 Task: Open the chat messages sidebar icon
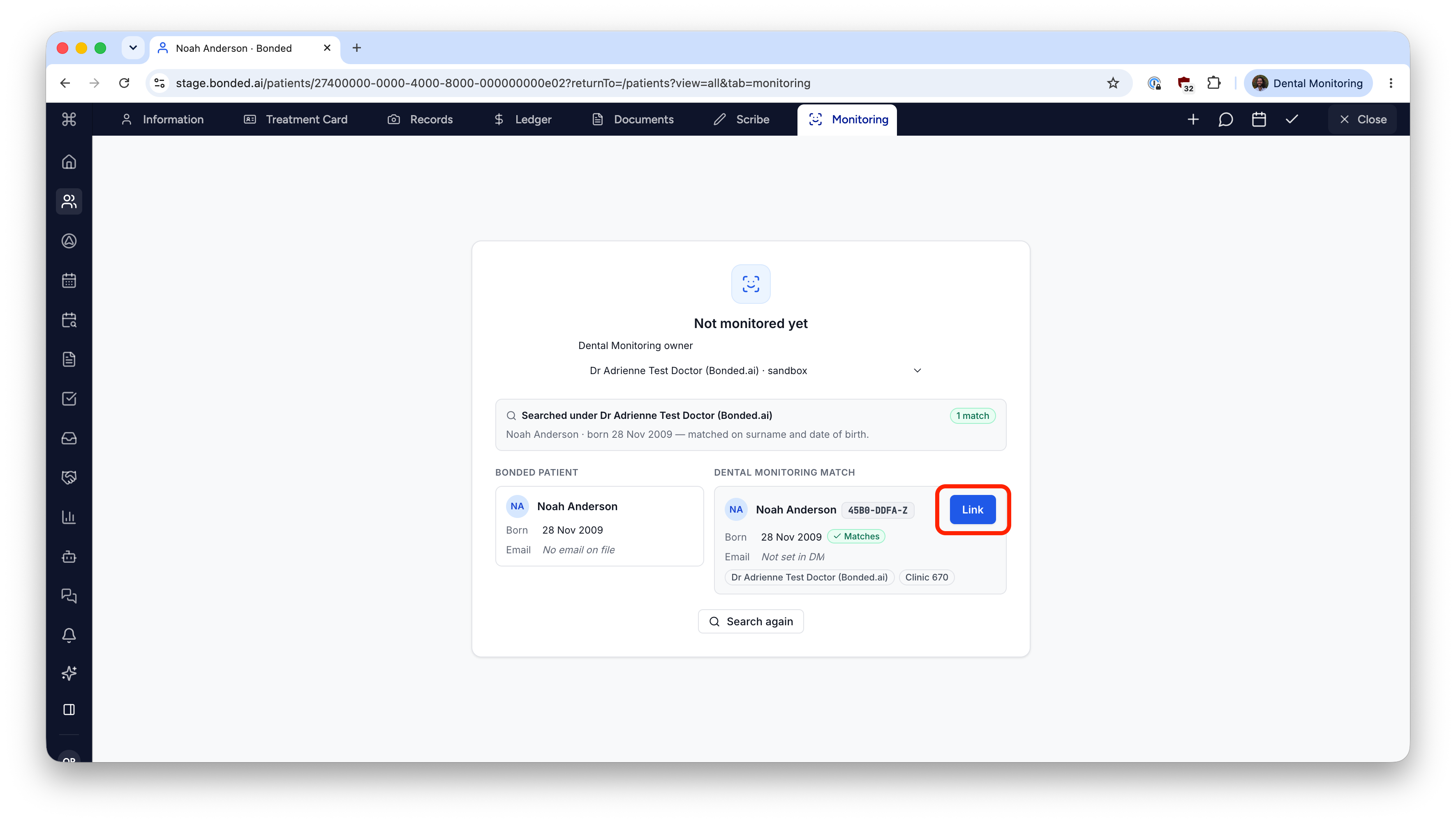pos(69,596)
